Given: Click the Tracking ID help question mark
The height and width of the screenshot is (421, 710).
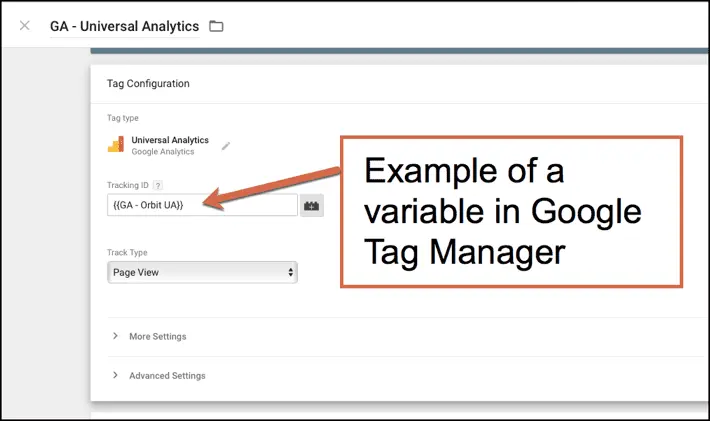Looking at the screenshot, I should point(158,186).
